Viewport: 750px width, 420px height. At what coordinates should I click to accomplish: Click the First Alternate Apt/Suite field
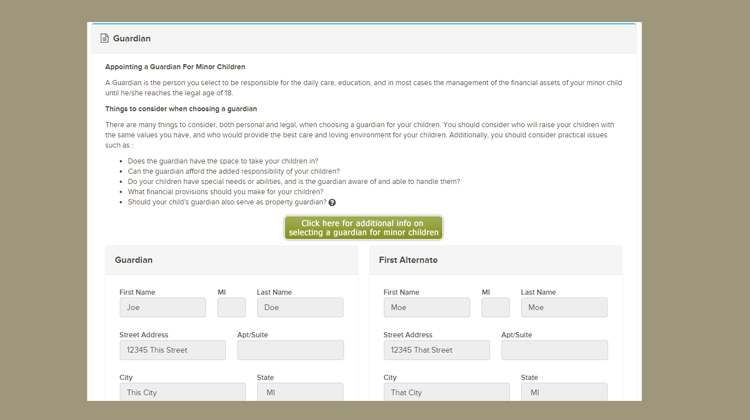(554, 350)
